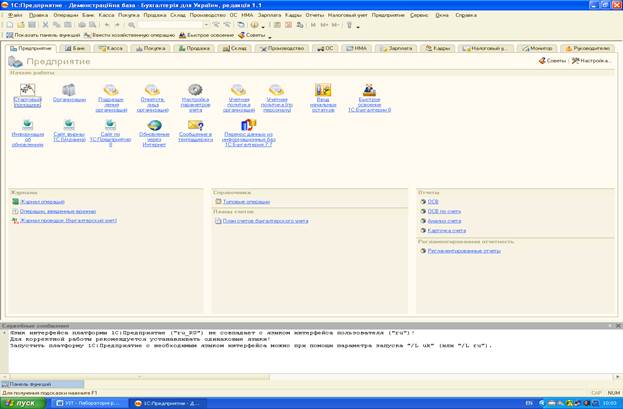
Task: Switch to the Склад tab
Action: (235, 48)
